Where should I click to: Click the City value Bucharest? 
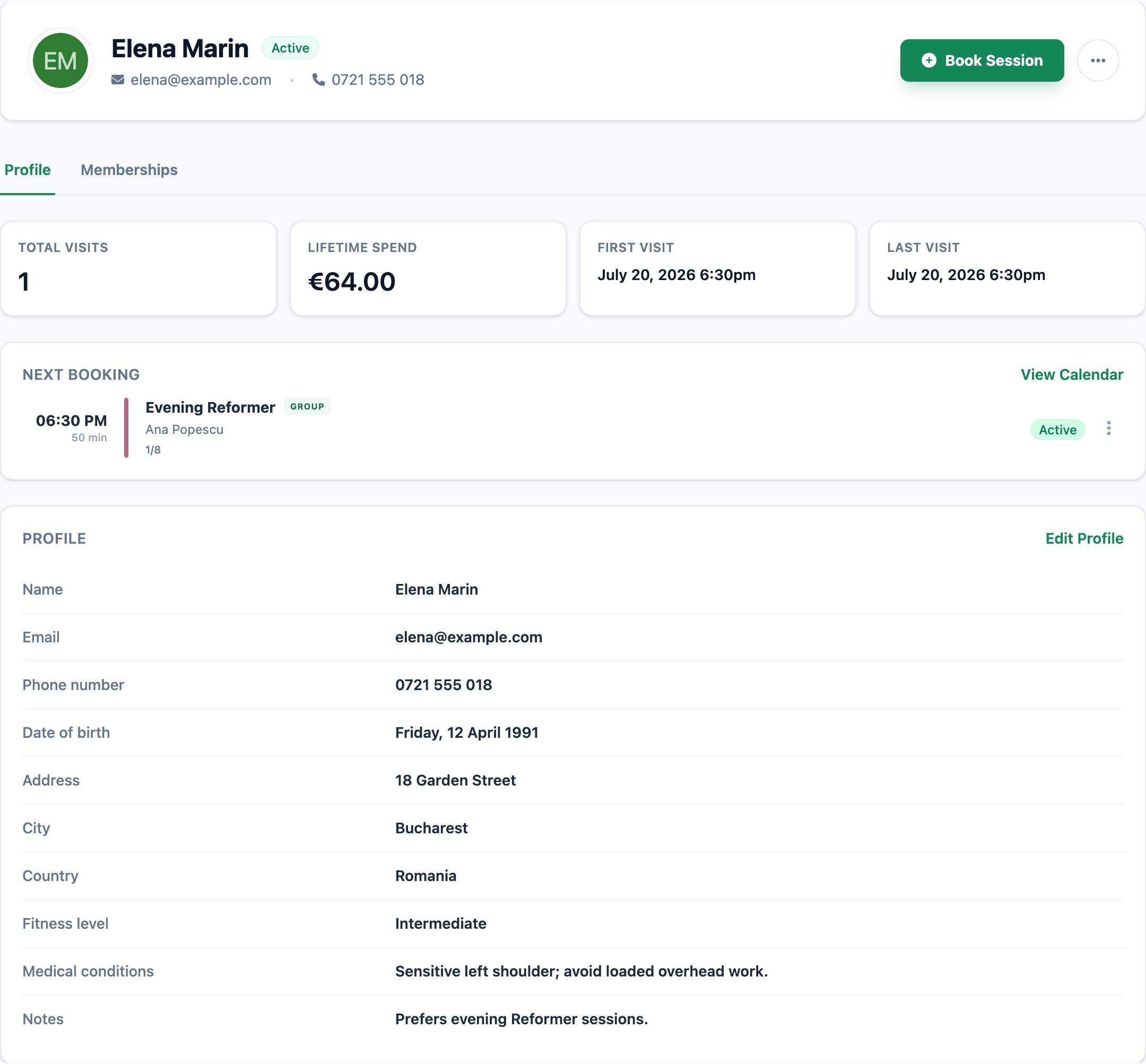tap(431, 828)
